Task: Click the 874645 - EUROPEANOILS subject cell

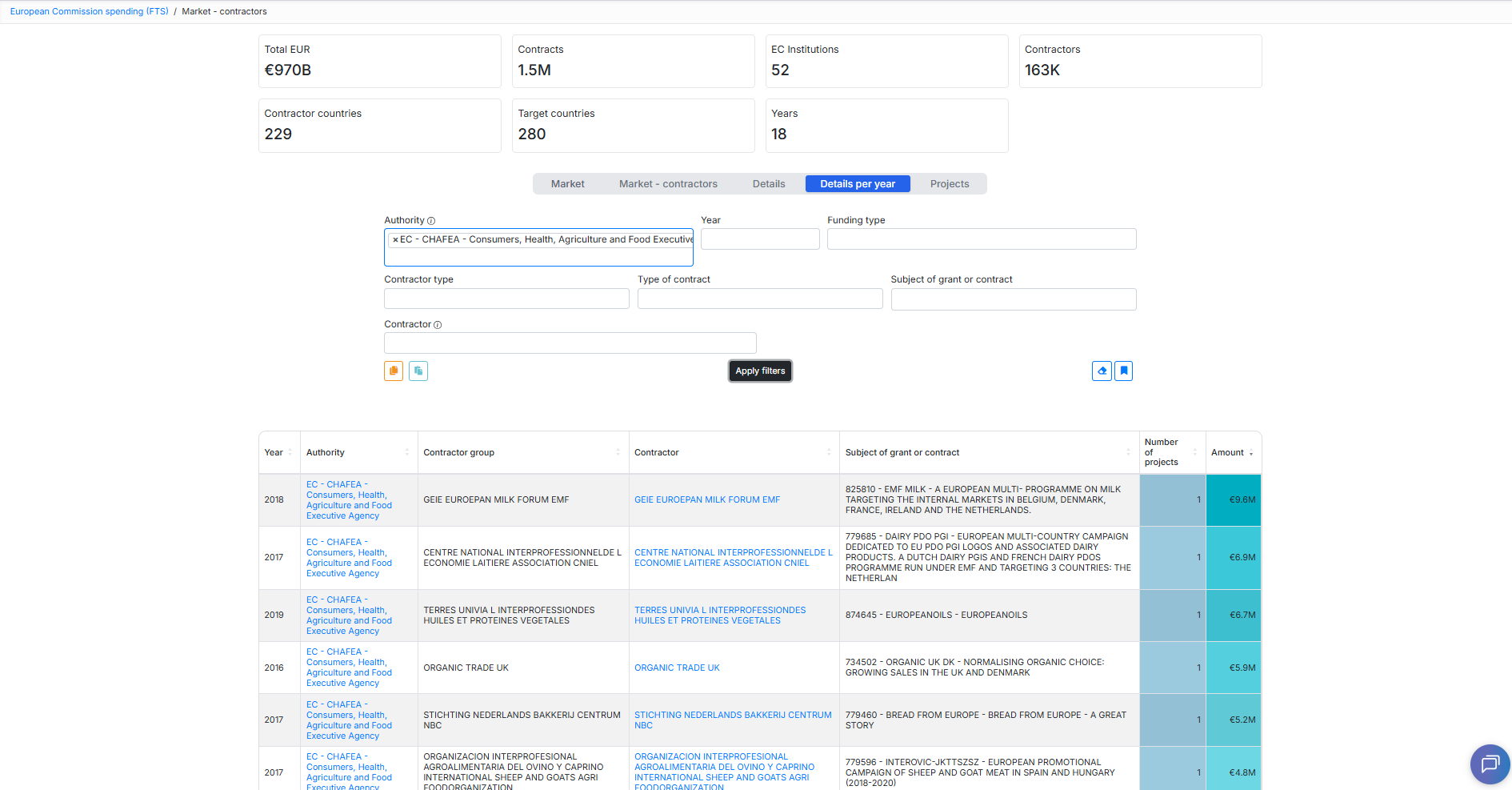Action: tap(990, 616)
